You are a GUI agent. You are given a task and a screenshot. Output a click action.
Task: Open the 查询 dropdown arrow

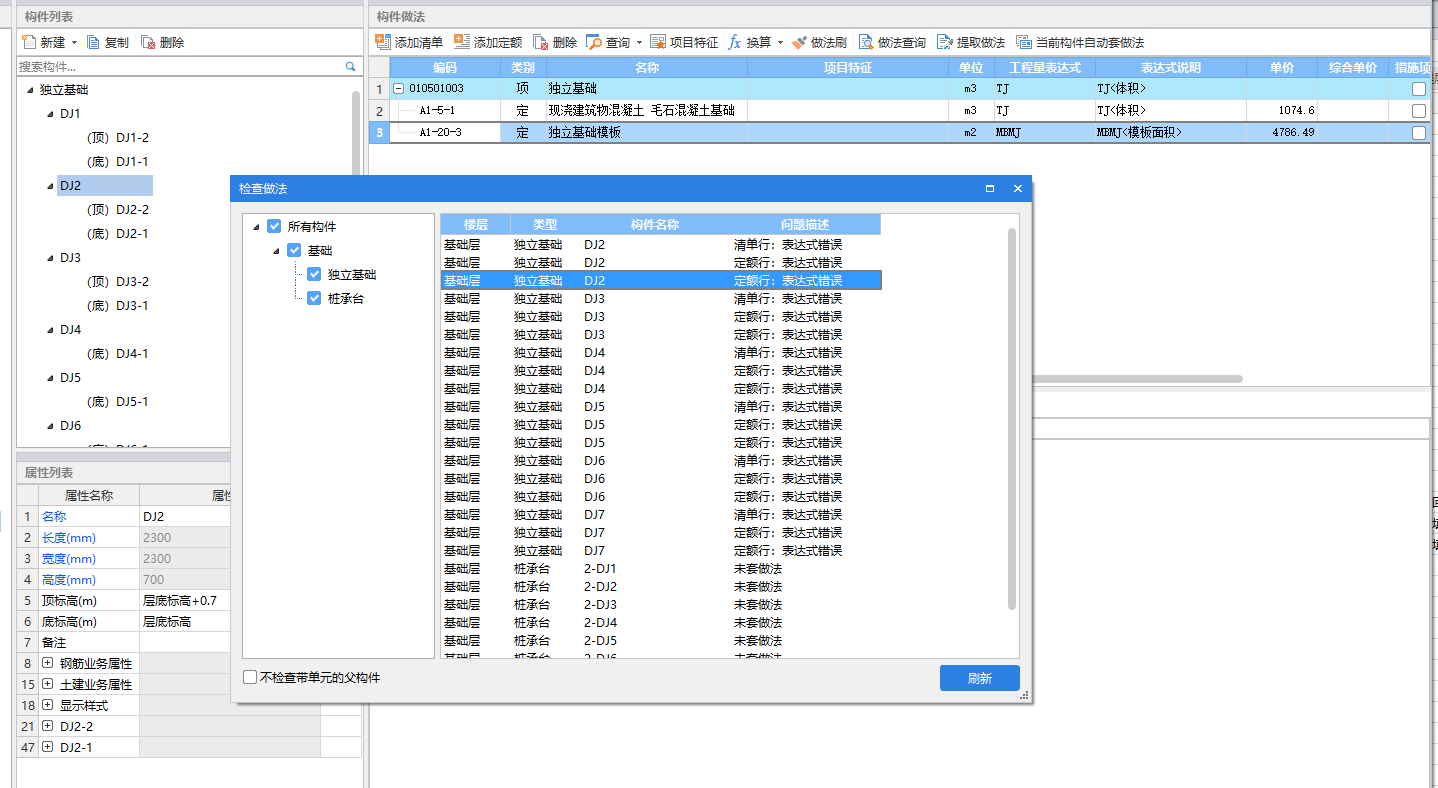639,43
